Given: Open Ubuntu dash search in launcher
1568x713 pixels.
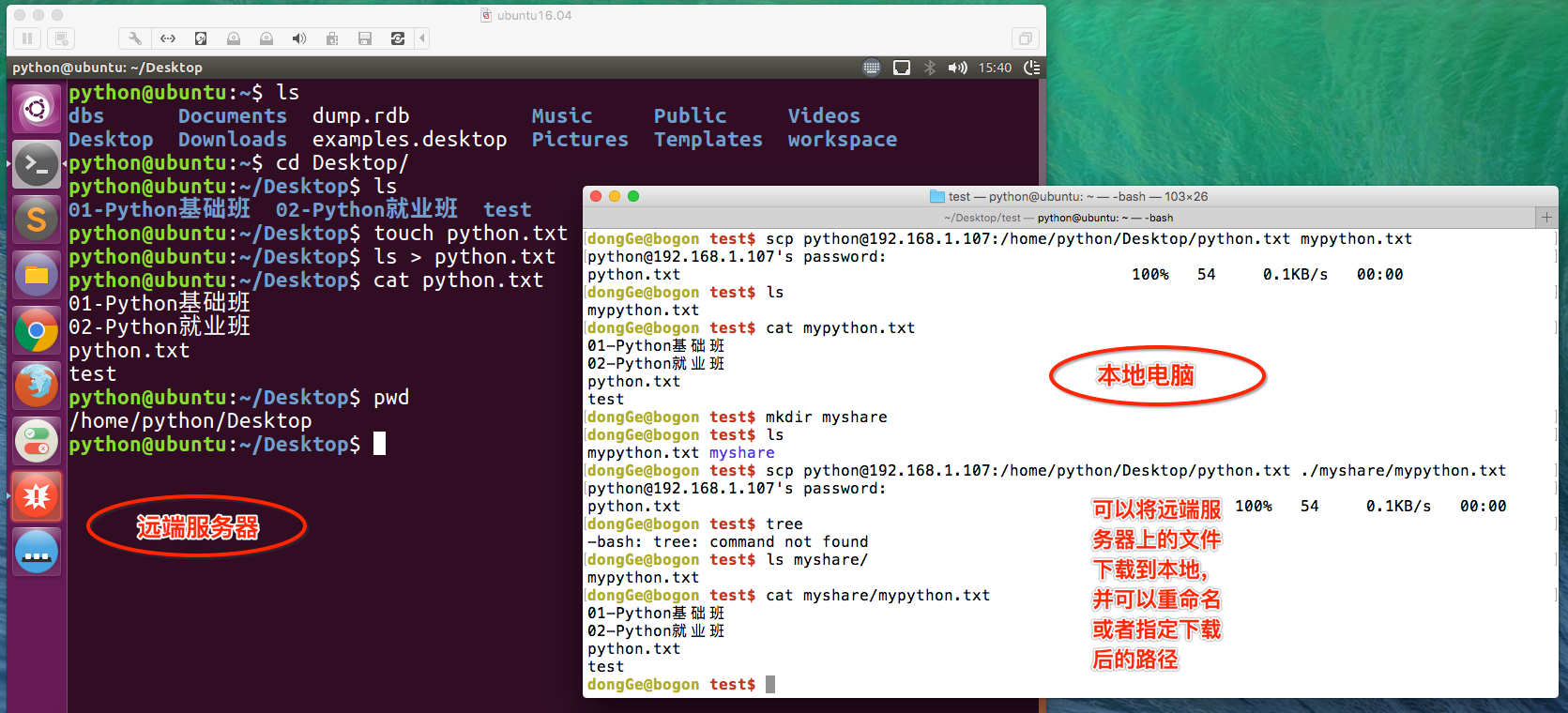Looking at the screenshot, I should [x=37, y=110].
